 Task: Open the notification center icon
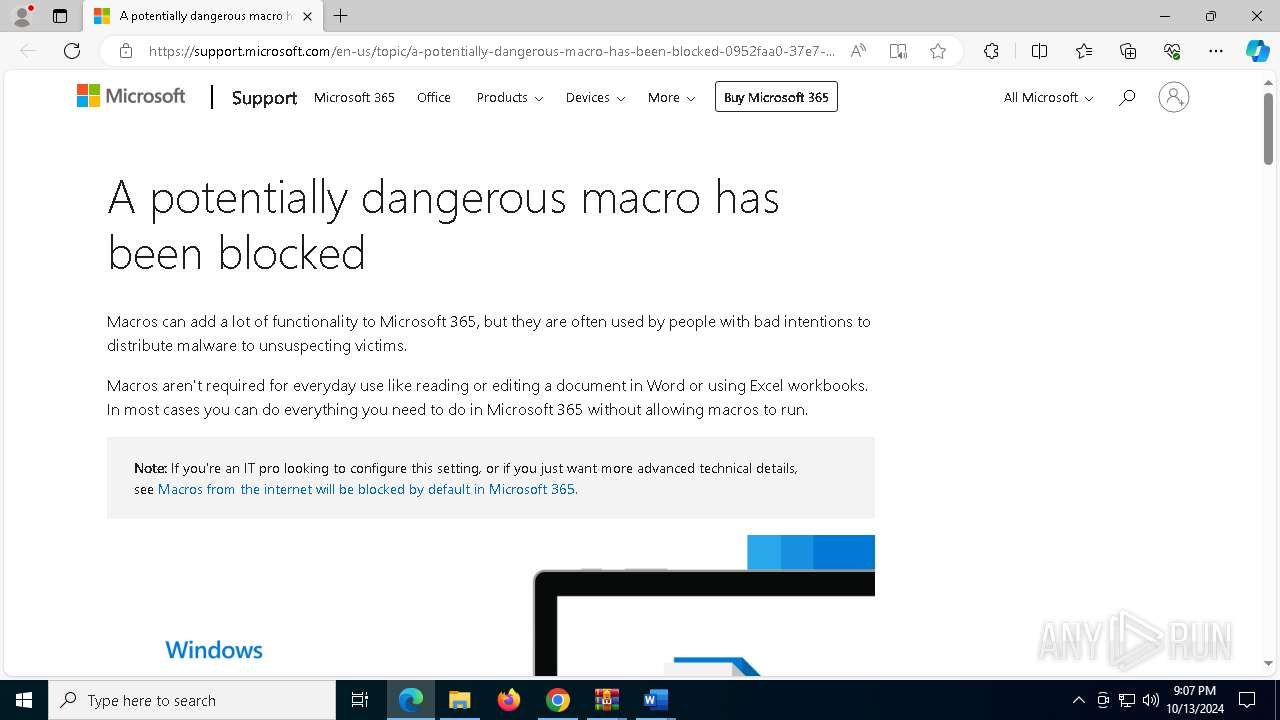point(1247,700)
